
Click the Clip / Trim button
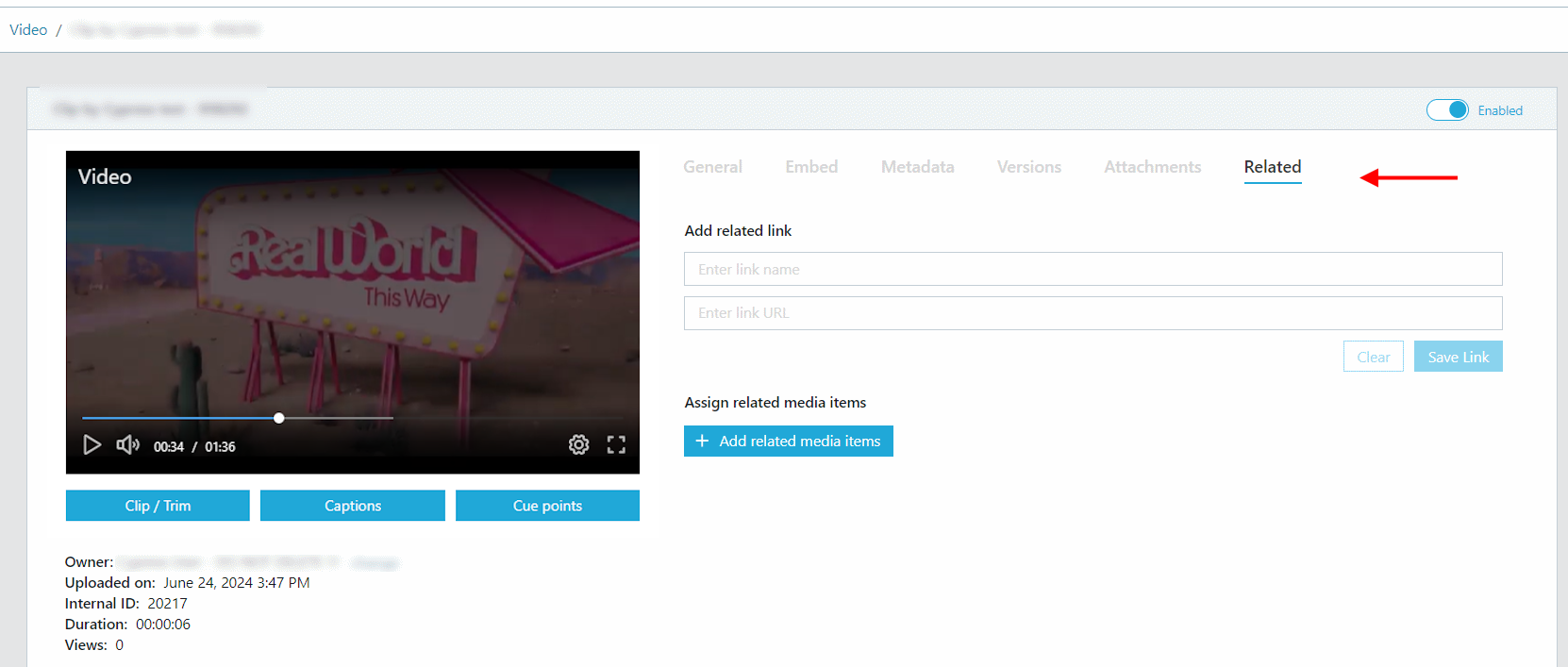click(158, 506)
